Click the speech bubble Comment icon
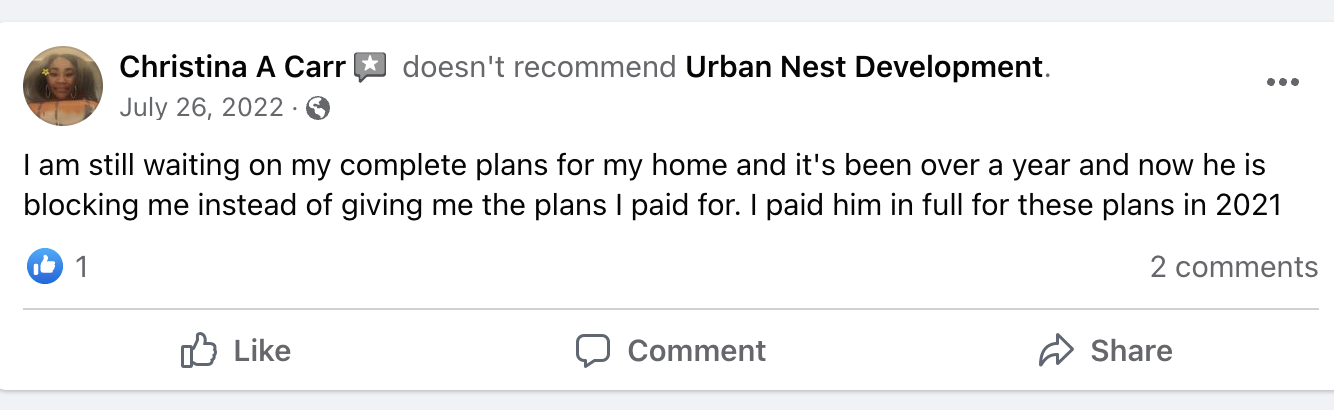Screen dimensions: 1334x410 (x=593, y=351)
